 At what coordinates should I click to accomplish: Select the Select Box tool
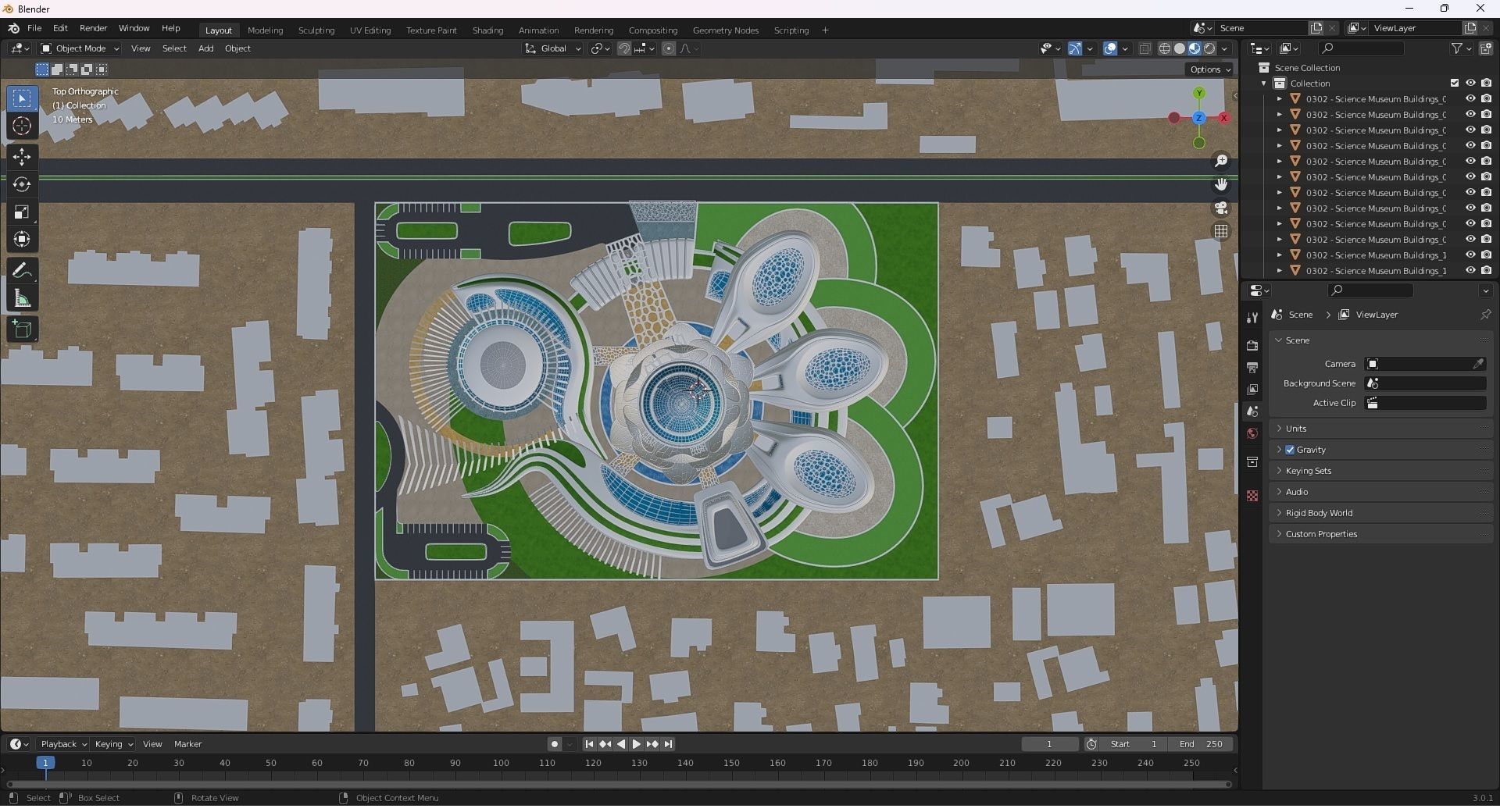pos(22,98)
